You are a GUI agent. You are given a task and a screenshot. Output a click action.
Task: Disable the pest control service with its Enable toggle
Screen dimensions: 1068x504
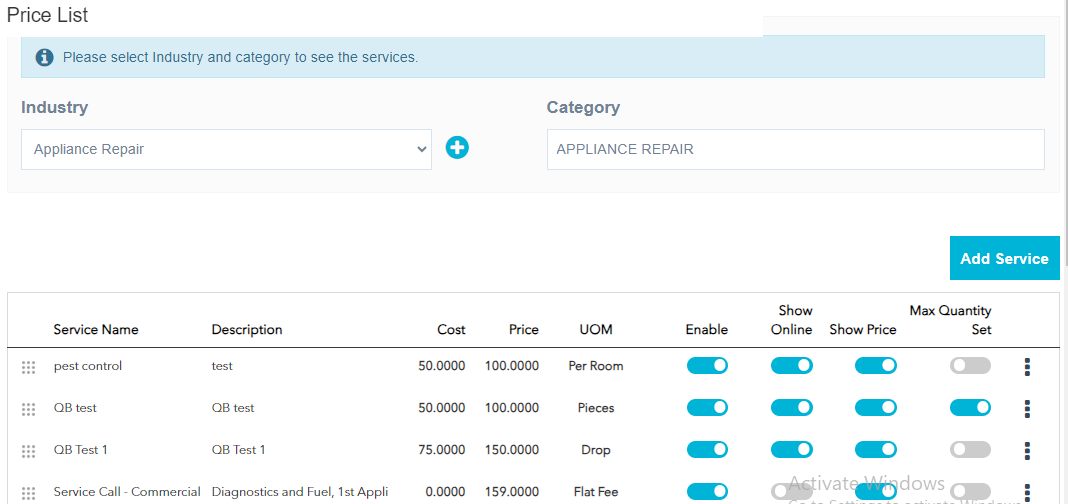707,366
